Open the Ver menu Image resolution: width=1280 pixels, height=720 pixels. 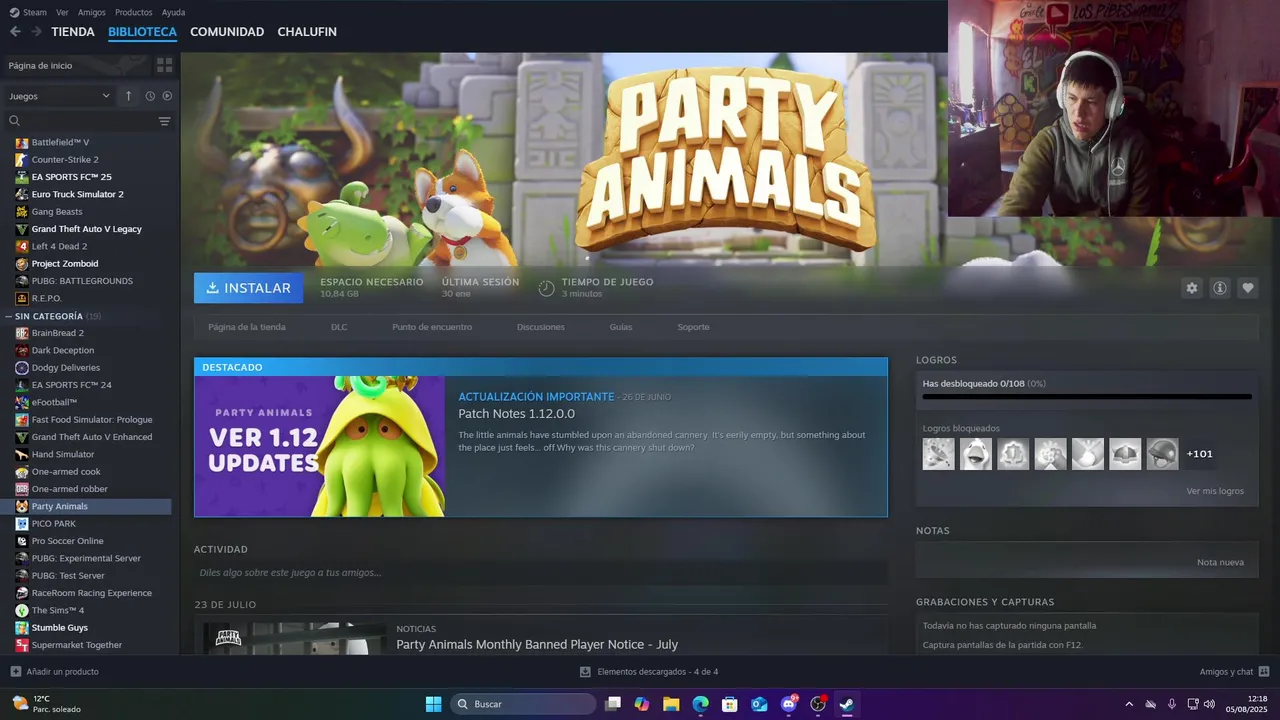click(x=62, y=12)
